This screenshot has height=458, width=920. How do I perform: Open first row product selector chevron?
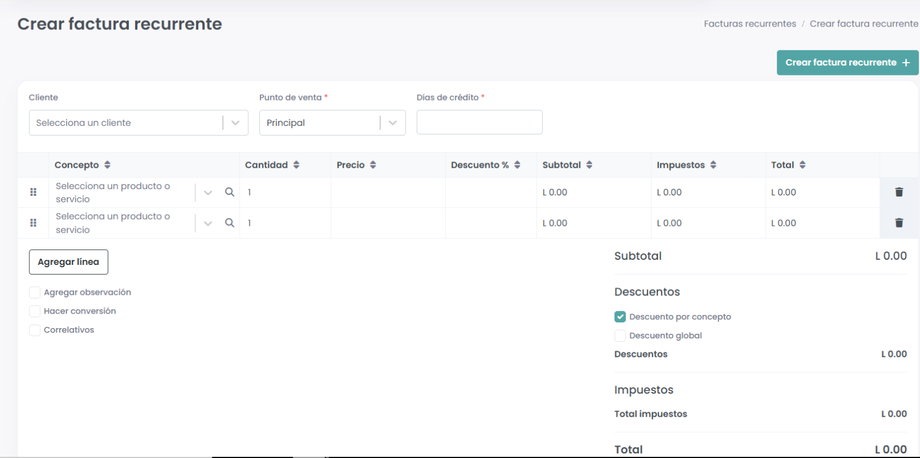208,192
